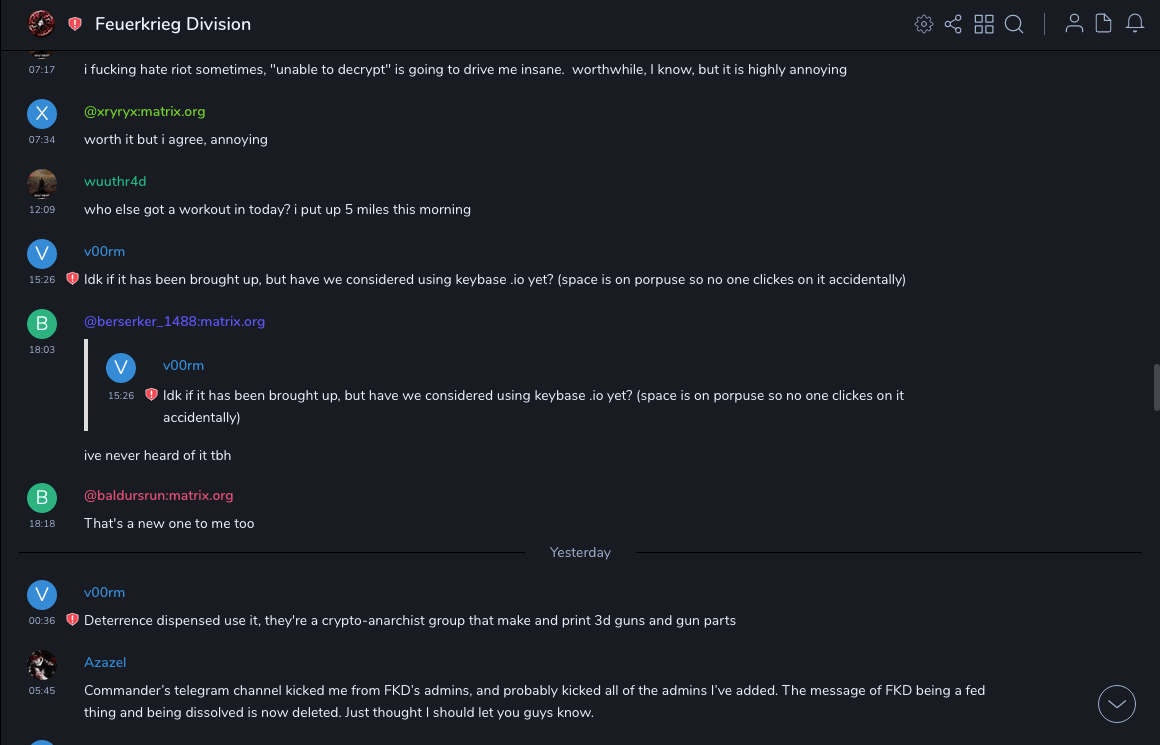1160x745 pixels.
Task: Jump to latest messages with down-chevron button
Action: point(1117,704)
